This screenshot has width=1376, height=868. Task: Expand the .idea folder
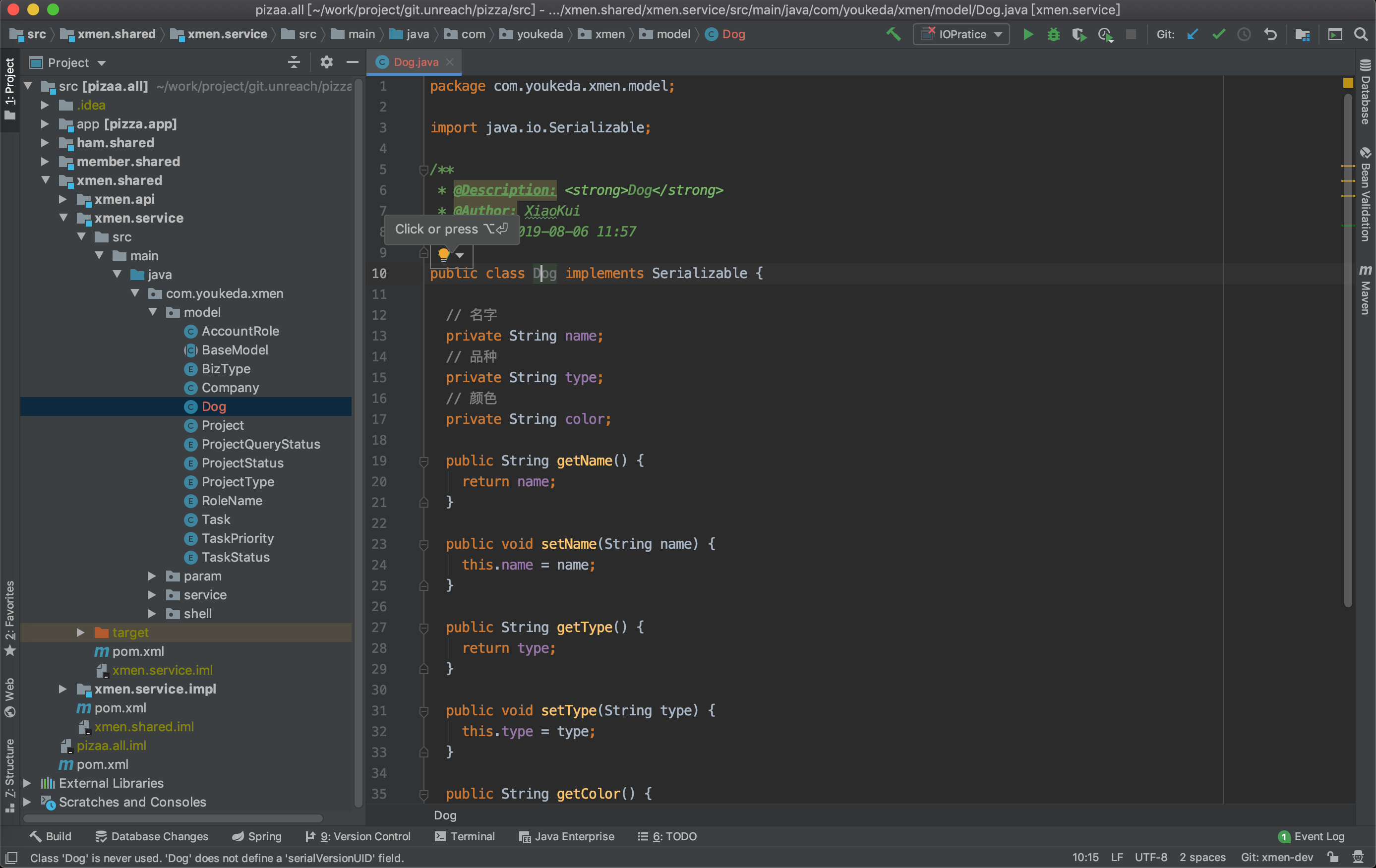pyautogui.click(x=45, y=105)
